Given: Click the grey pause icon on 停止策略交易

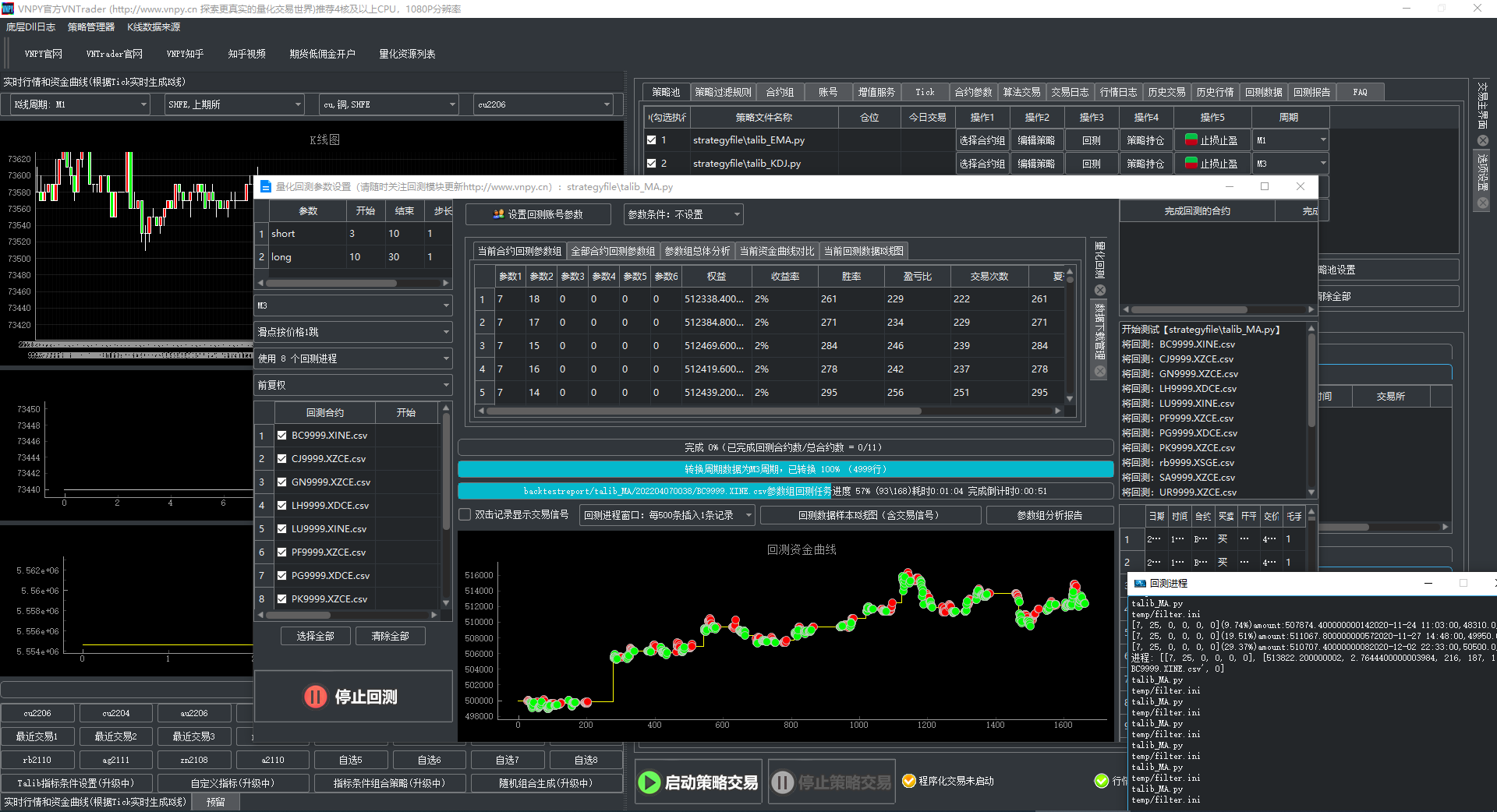Looking at the screenshot, I should coord(783,782).
